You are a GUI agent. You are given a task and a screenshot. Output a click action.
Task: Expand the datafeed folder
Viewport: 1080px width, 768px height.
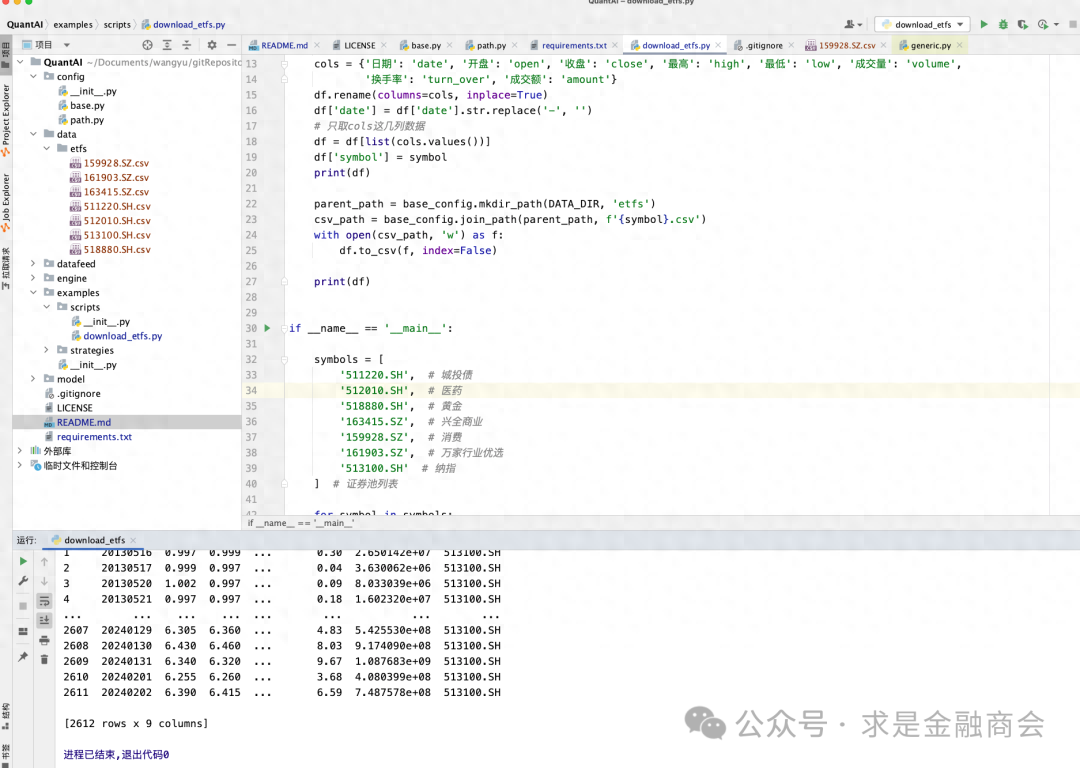click(33, 263)
